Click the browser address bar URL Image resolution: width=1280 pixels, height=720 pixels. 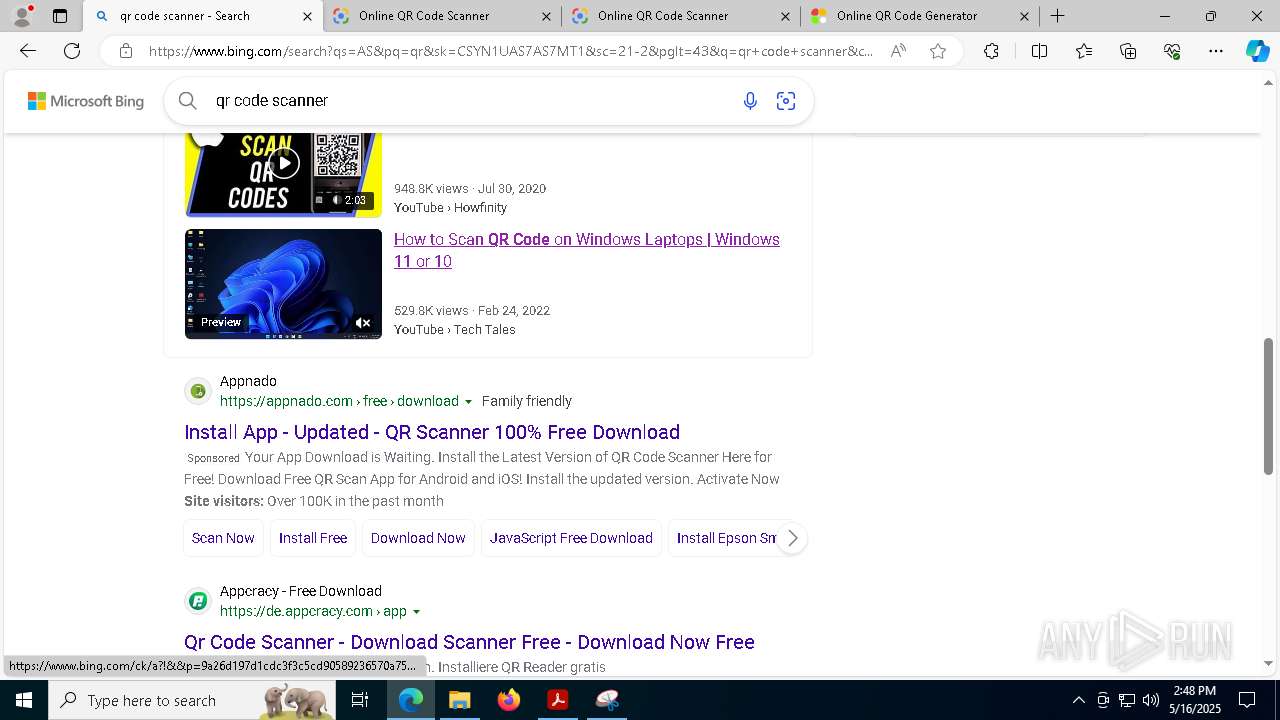click(x=510, y=51)
